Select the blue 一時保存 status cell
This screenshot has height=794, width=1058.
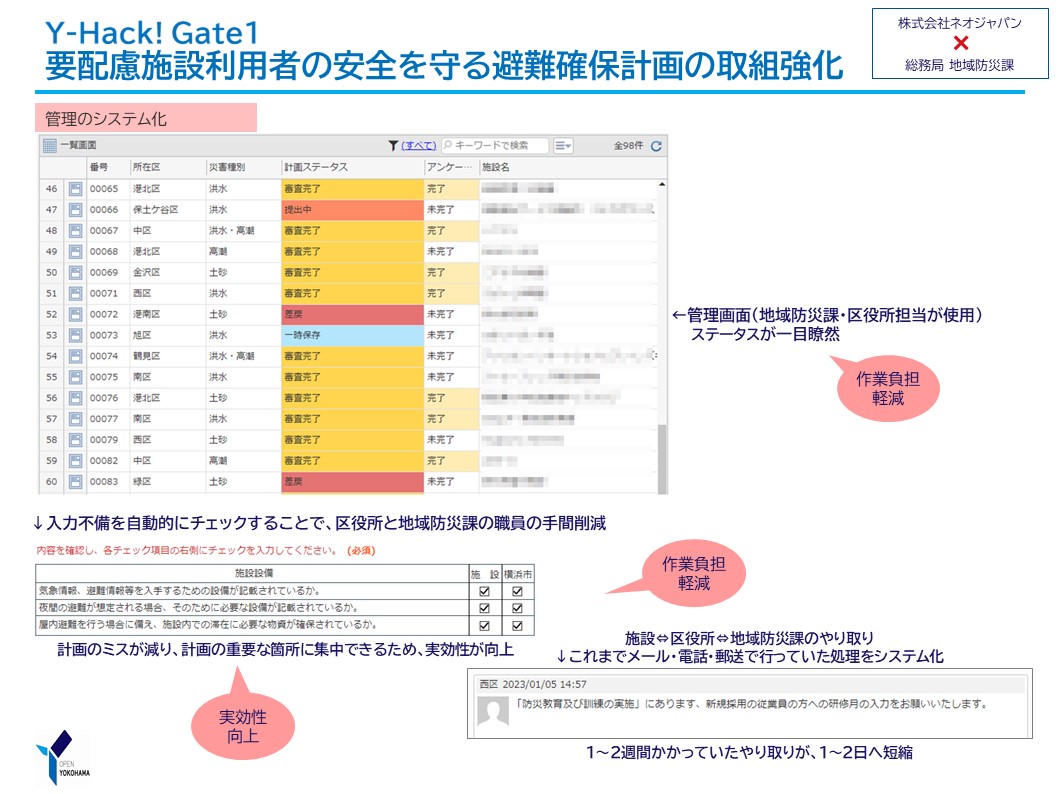click(x=352, y=335)
